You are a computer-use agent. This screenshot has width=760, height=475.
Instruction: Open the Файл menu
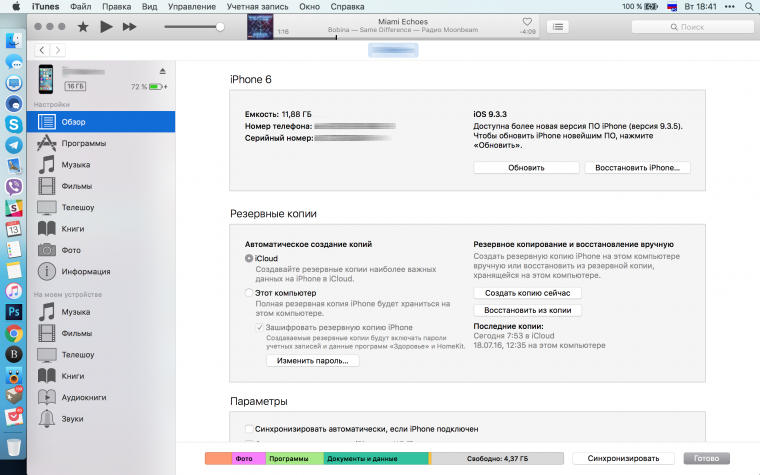pos(80,7)
